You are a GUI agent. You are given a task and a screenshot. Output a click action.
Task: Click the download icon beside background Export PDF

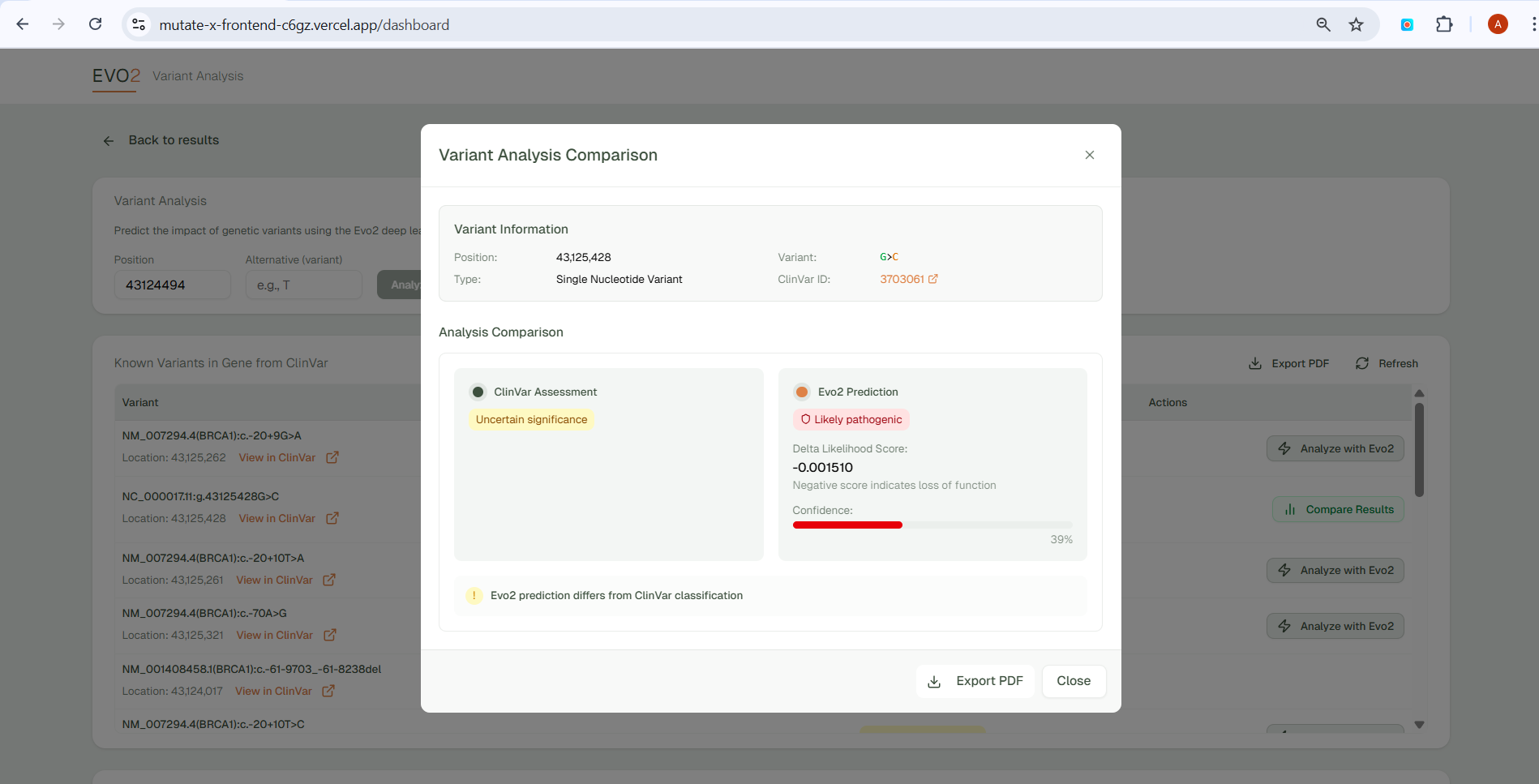point(1255,363)
